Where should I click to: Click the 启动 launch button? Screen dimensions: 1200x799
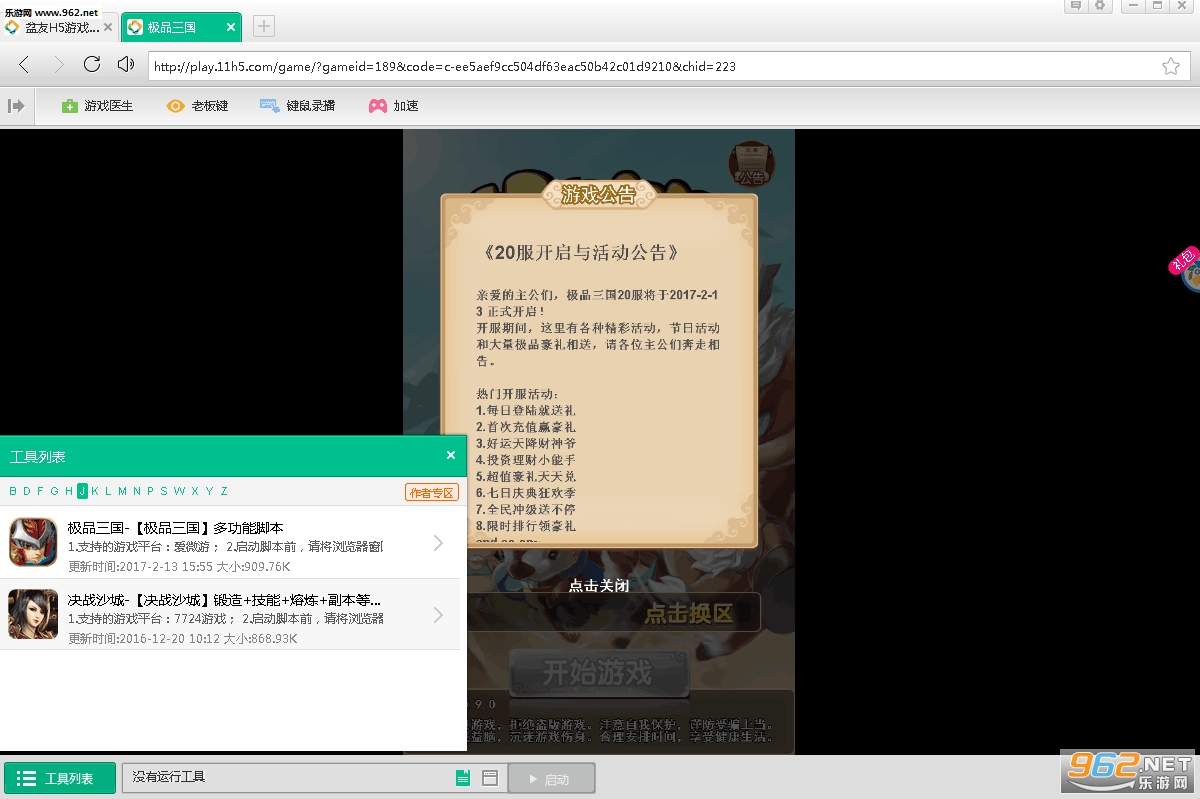tap(552, 778)
